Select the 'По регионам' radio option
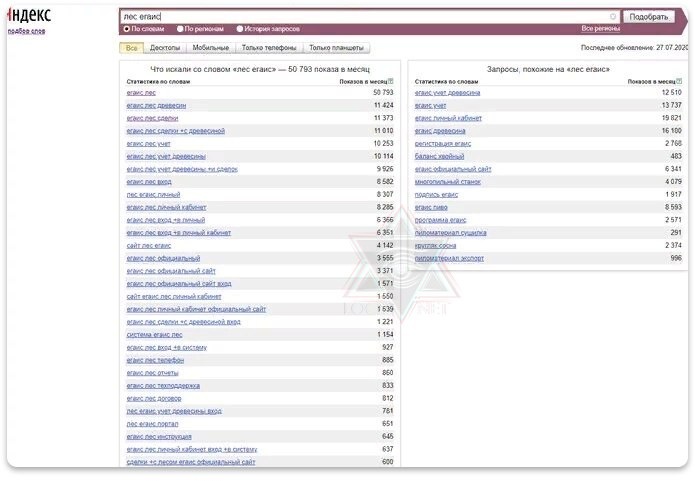700x481 pixels. [x=180, y=29]
